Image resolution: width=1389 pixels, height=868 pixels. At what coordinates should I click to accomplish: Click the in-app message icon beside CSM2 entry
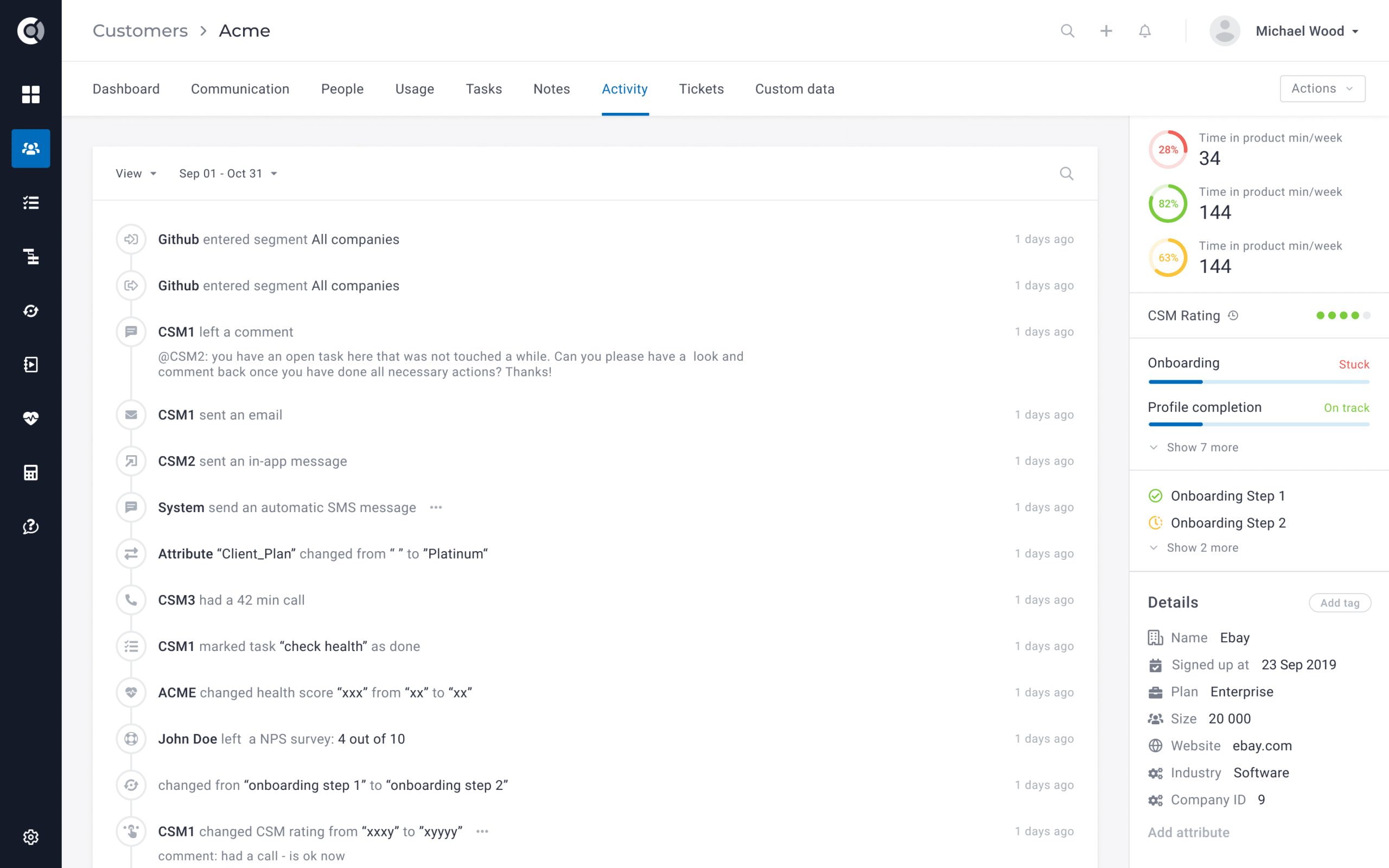pyautogui.click(x=131, y=461)
